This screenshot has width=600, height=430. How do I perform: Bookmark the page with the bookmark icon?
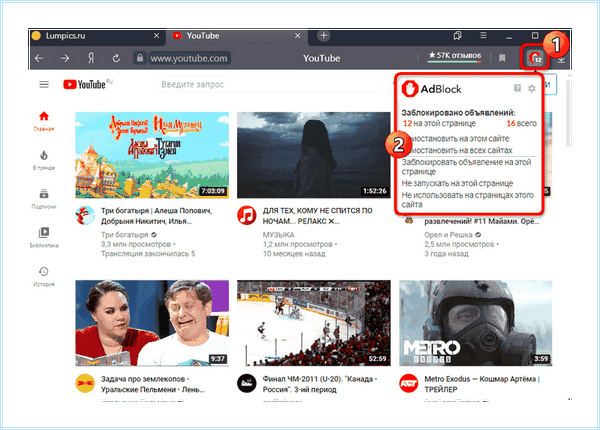click(x=502, y=58)
